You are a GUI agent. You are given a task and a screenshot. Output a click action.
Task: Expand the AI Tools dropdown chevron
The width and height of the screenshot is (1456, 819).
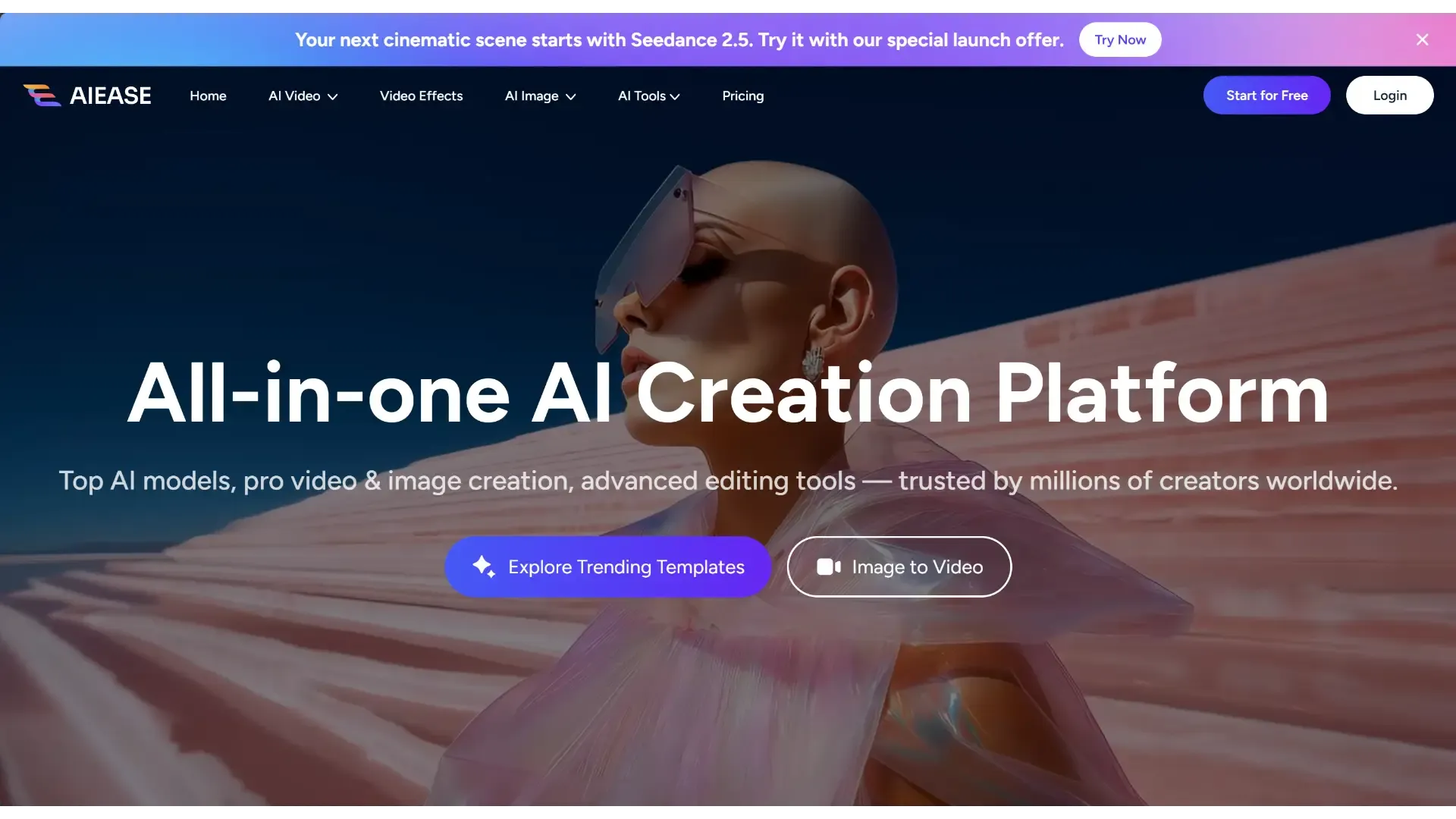point(675,96)
